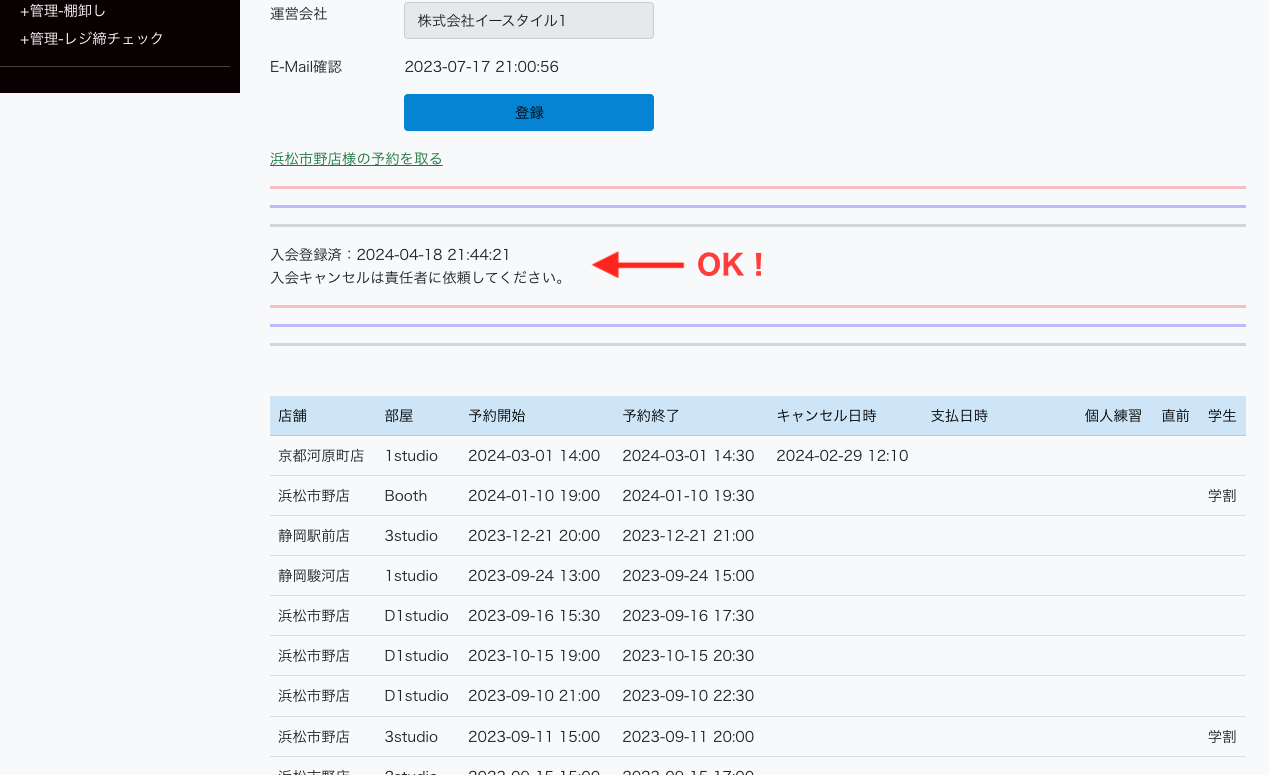This screenshot has width=1269, height=775.
Task: Click the 予約終了 column header
Action: (650, 416)
